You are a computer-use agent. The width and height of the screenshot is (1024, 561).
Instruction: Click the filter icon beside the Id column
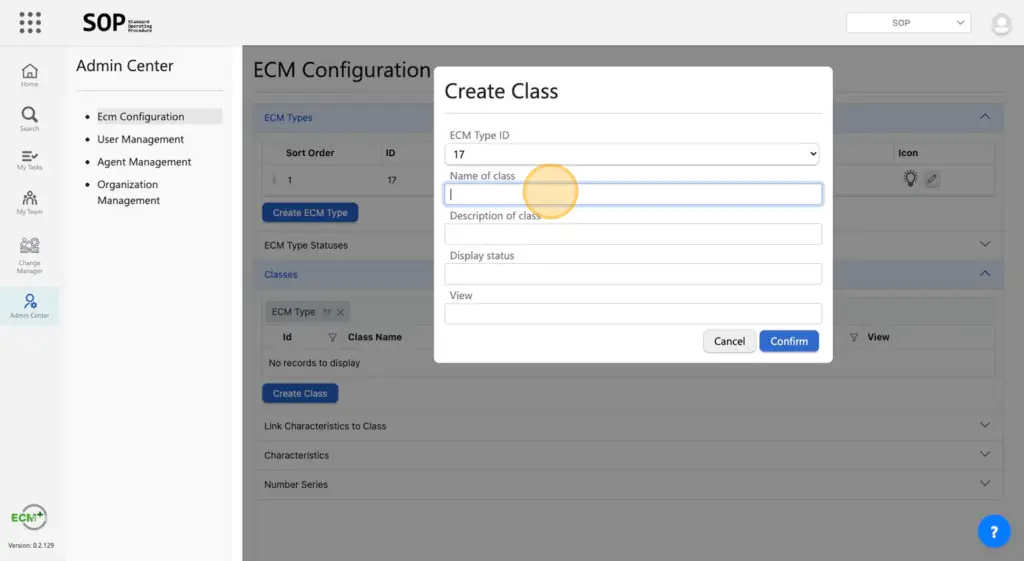[x=333, y=338]
